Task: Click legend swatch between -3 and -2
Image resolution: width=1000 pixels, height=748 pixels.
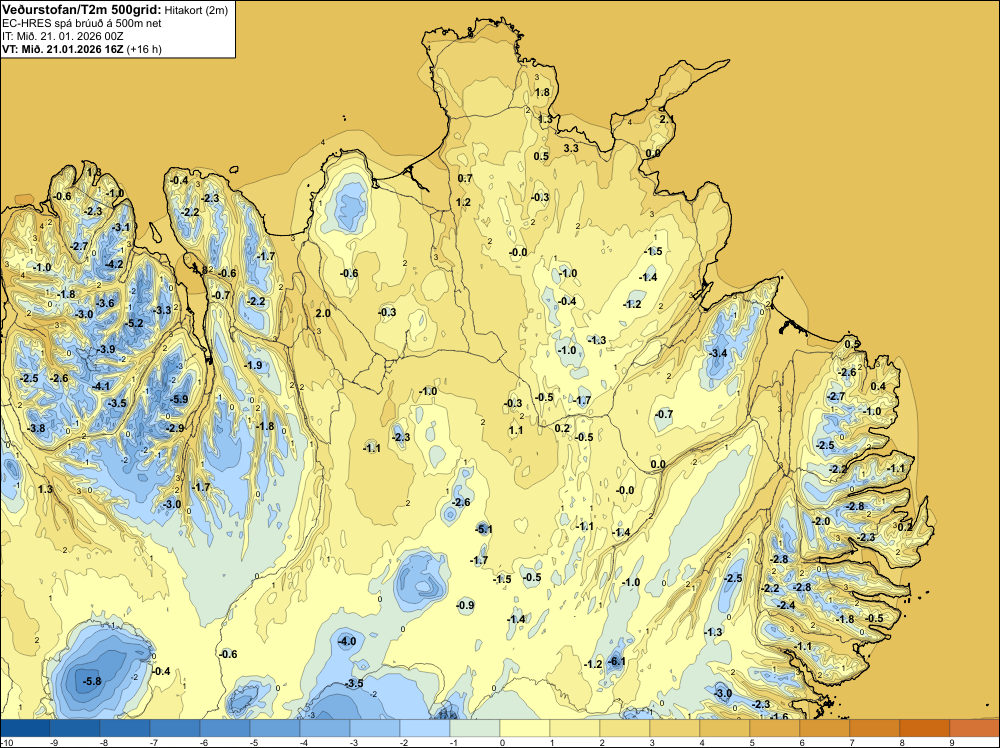Action: click(374, 728)
